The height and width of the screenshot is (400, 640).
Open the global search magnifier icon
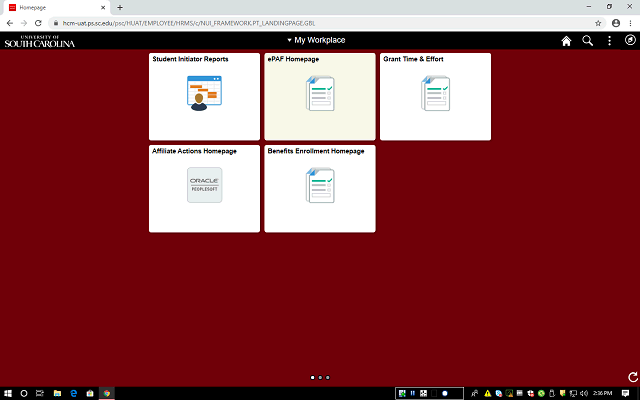pyautogui.click(x=587, y=40)
